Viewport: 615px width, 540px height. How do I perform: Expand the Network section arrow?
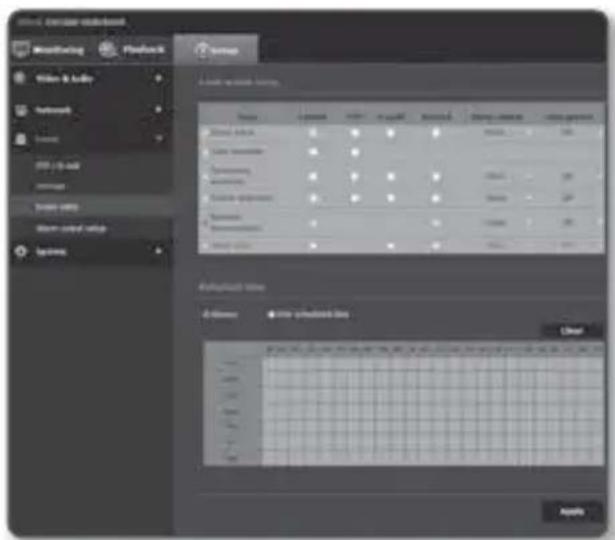158,109
